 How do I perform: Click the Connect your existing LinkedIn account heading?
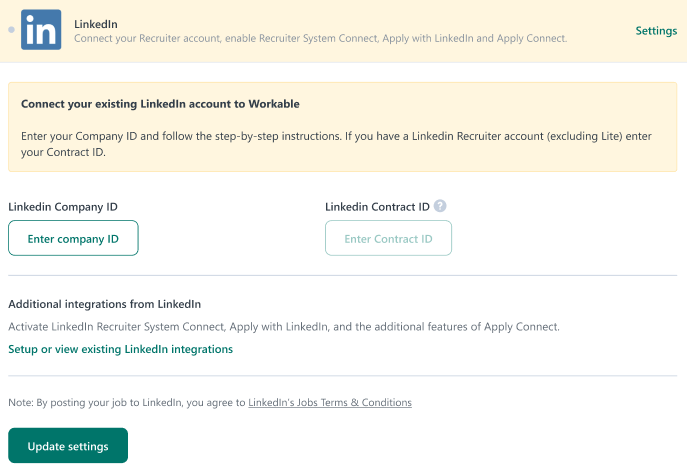click(x=160, y=104)
